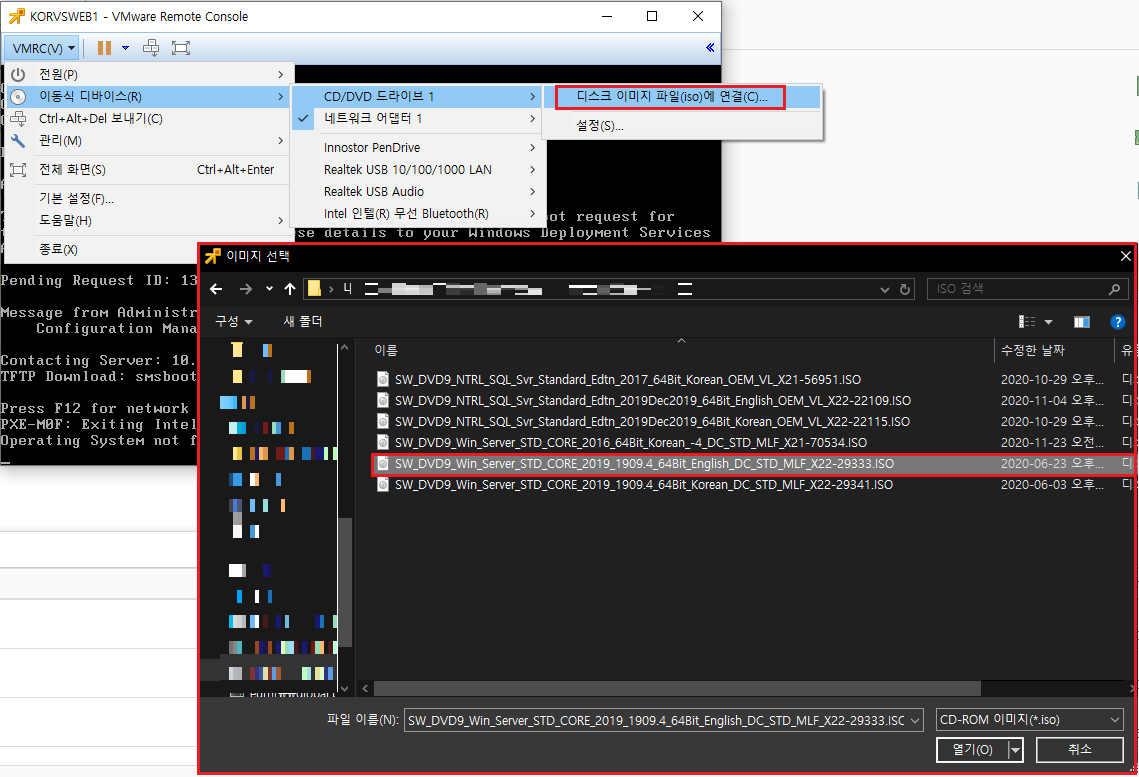Expand the view options dropdown arrow
The height and width of the screenshot is (777, 1139).
coord(1048,322)
